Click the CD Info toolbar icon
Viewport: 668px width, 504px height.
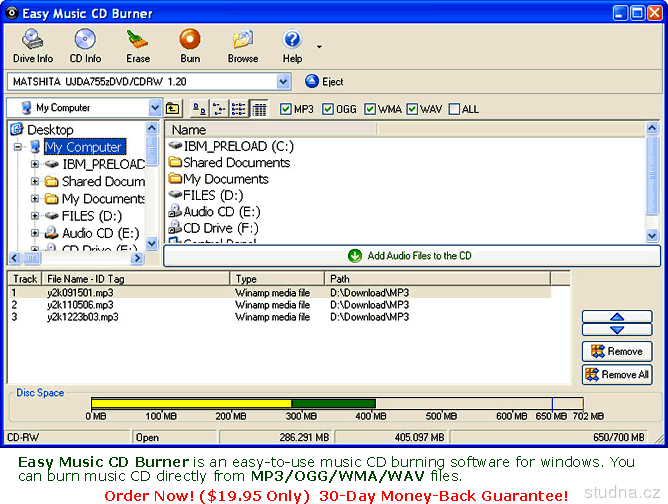[x=85, y=45]
